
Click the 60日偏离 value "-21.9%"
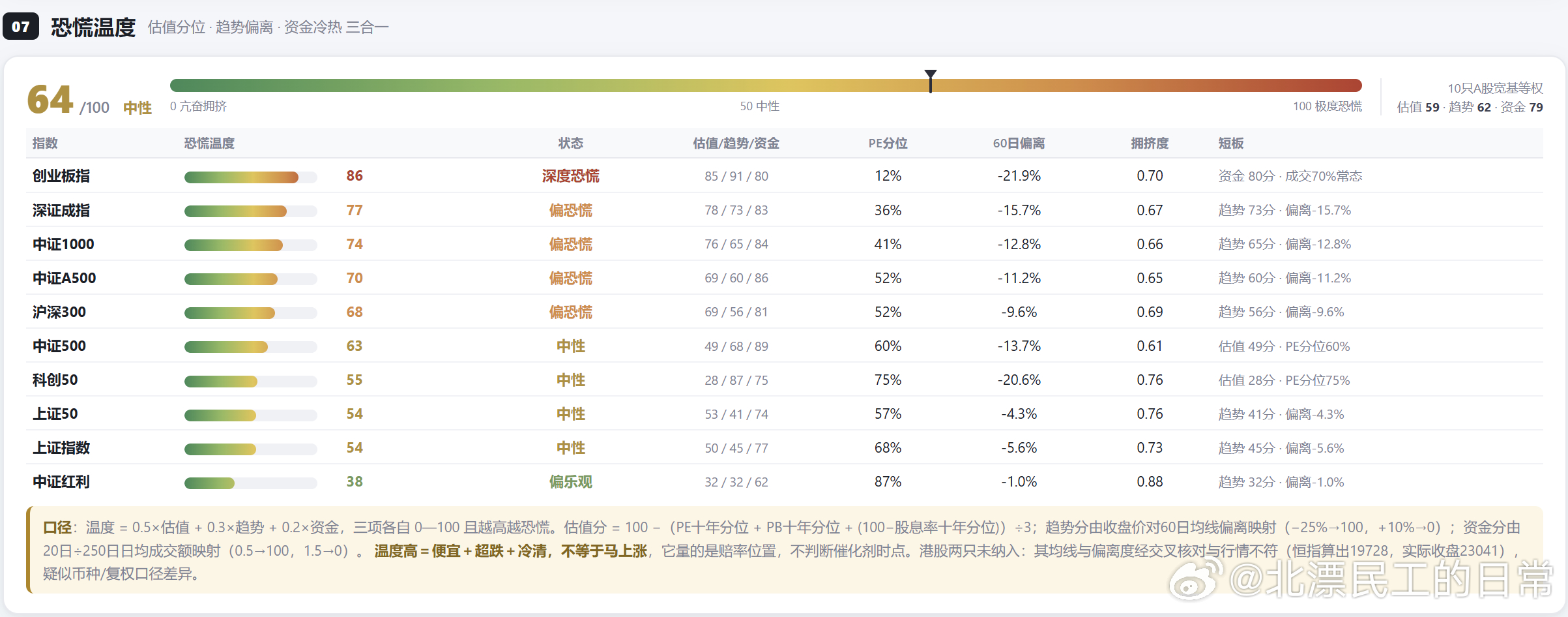point(1019,176)
